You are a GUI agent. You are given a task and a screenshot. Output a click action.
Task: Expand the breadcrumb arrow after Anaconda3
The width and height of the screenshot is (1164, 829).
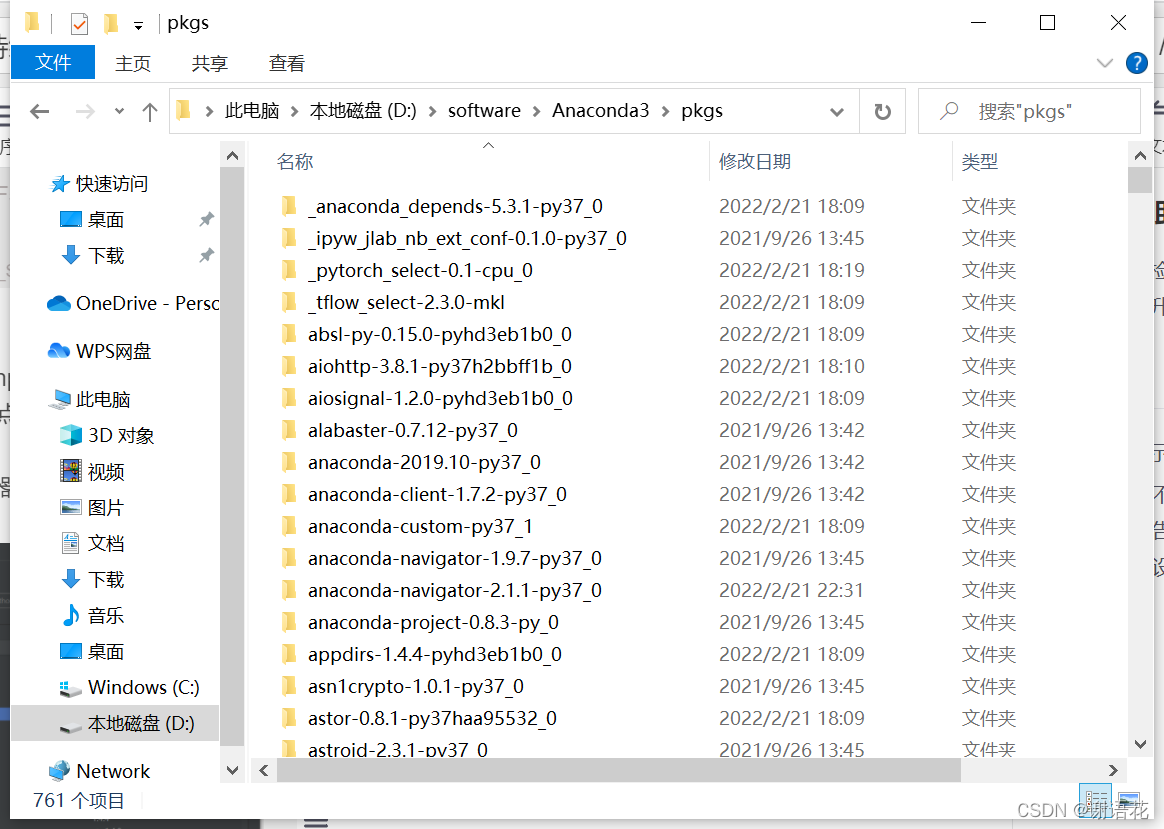(x=665, y=111)
